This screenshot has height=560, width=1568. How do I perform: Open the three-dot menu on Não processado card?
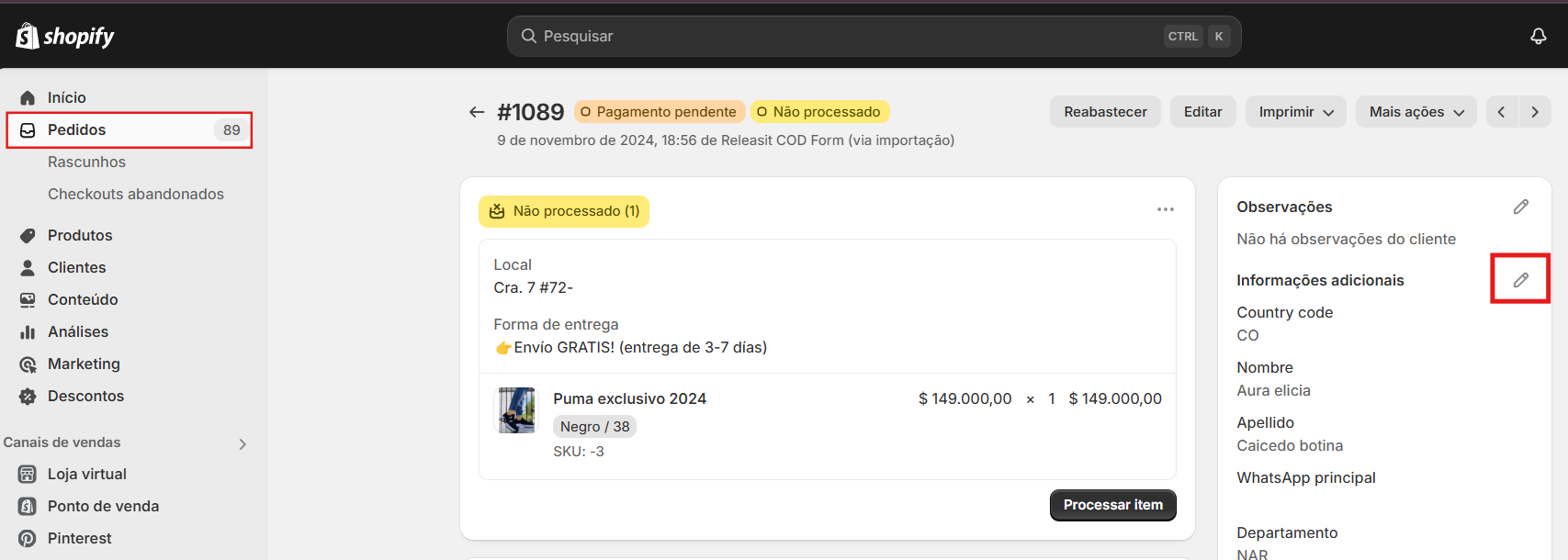1165,209
